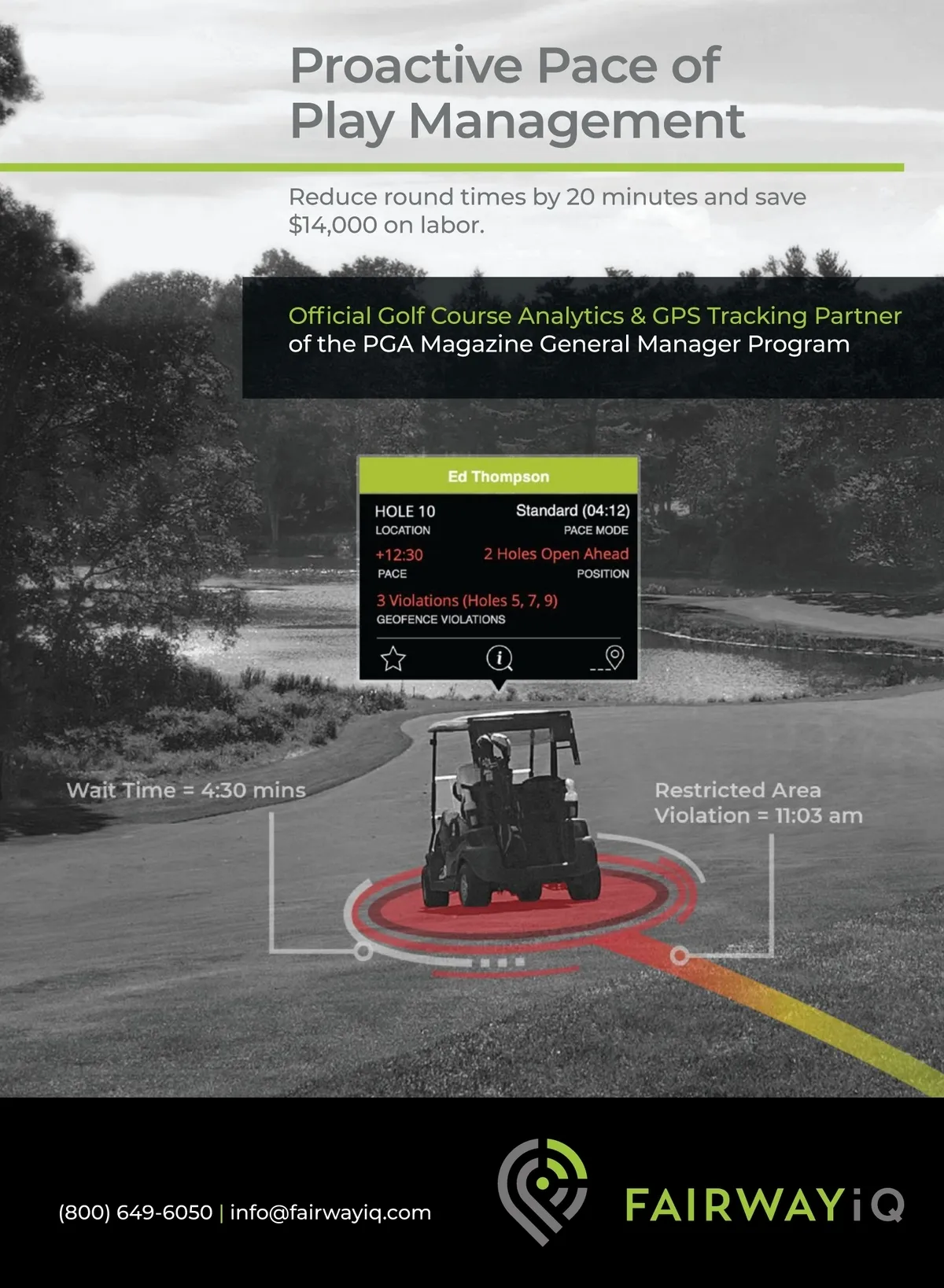Select the 2 Holes Open Ahead position

(x=555, y=554)
